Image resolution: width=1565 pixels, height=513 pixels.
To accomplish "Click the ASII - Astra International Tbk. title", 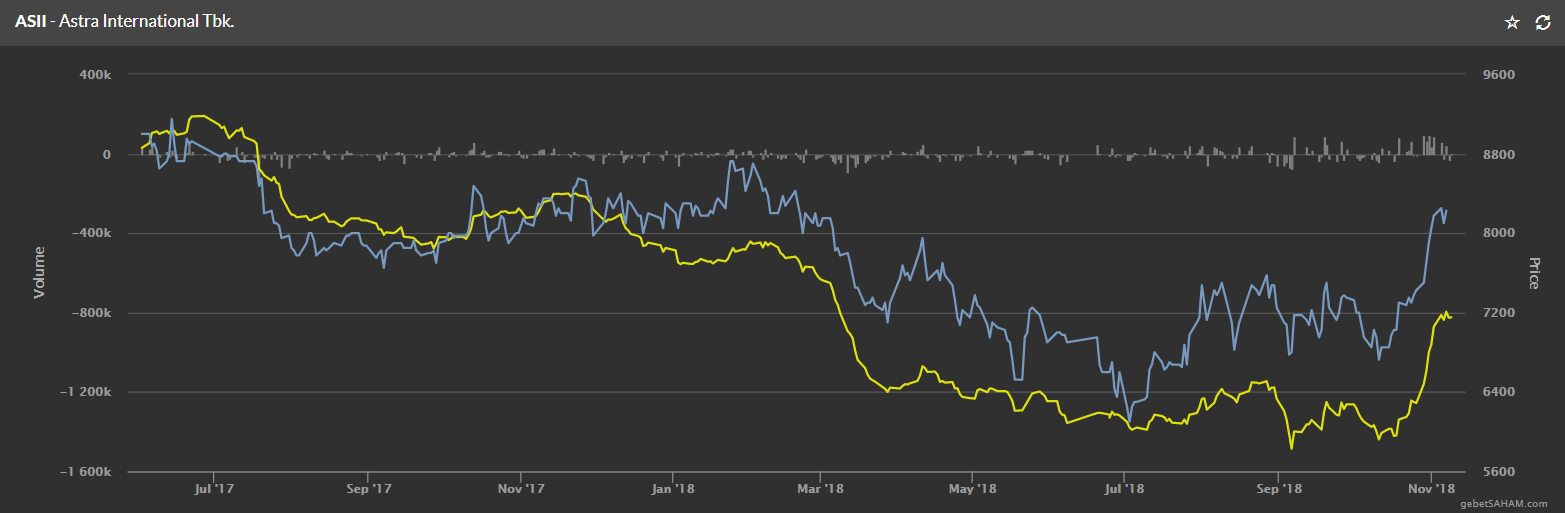I will click(125, 21).
